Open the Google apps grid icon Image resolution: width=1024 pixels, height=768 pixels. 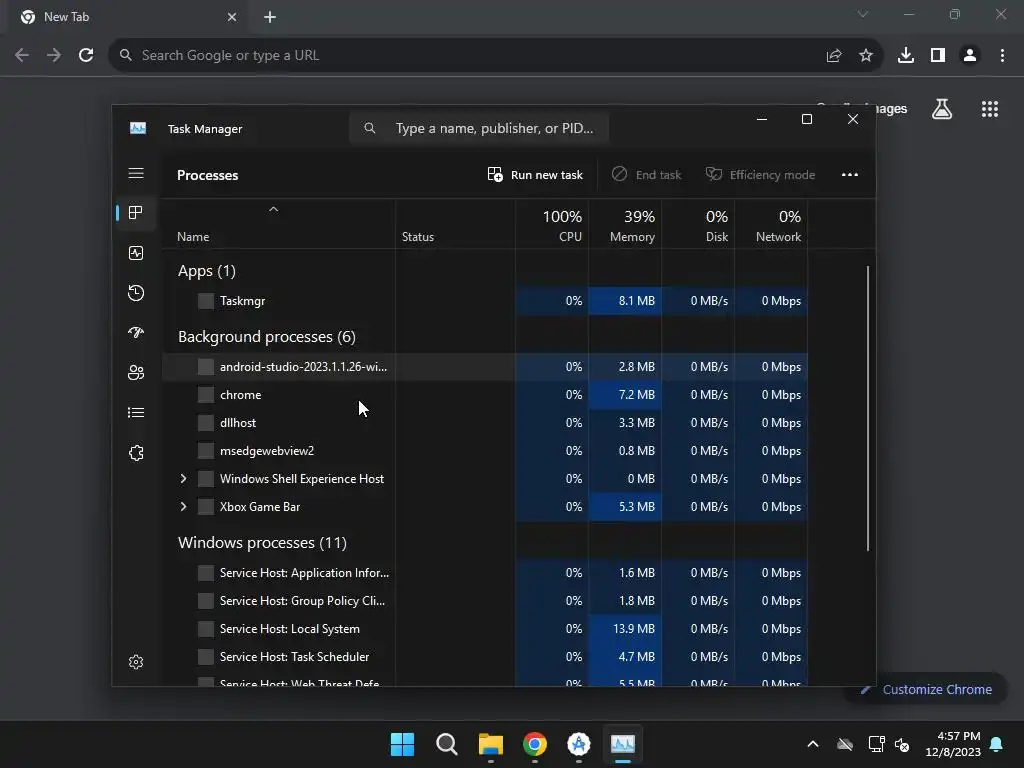coord(989,109)
